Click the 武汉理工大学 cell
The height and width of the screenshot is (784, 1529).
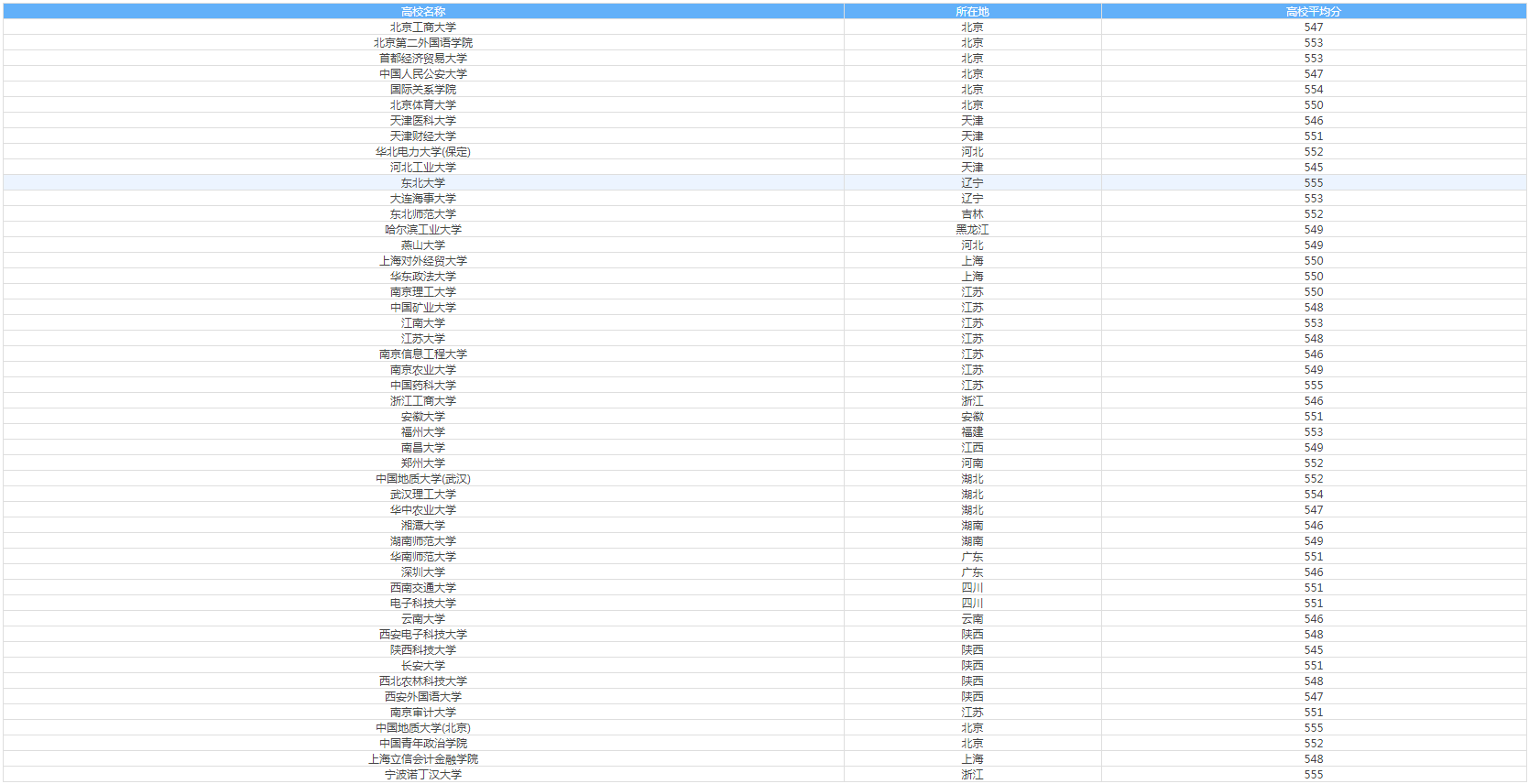click(x=423, y=495)
